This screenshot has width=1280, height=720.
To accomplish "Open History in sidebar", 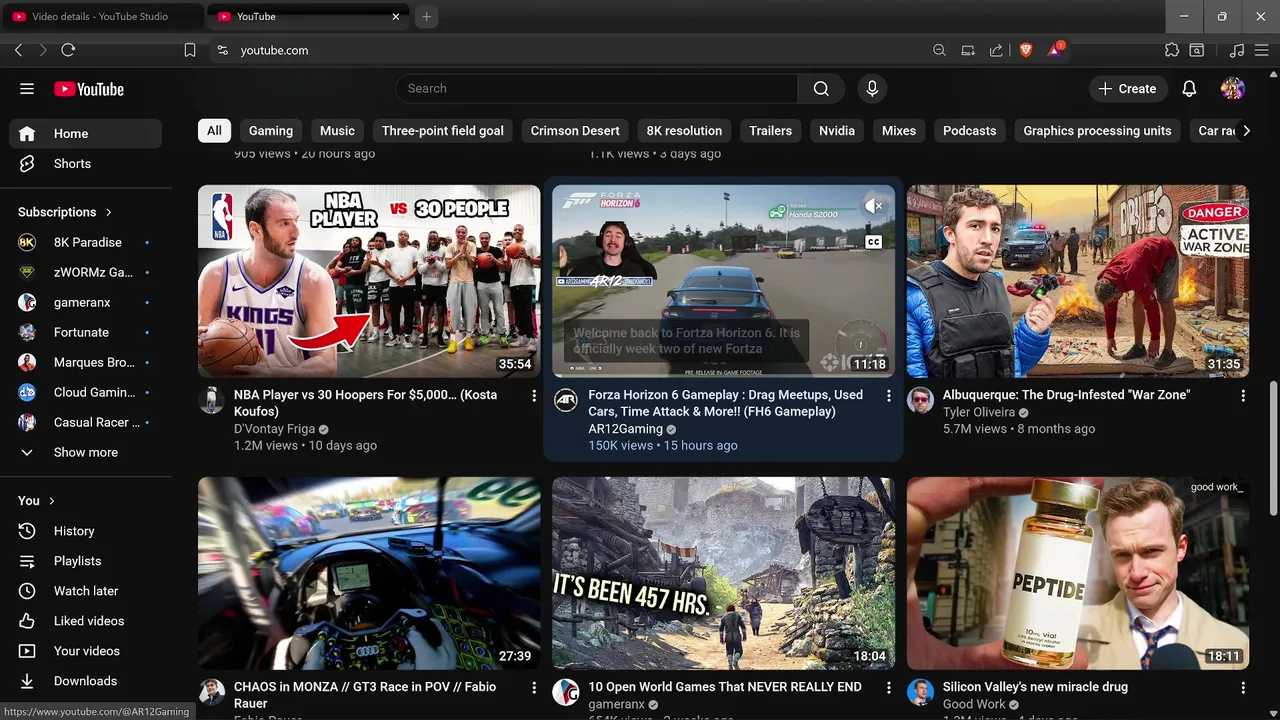I will point(85,531).
